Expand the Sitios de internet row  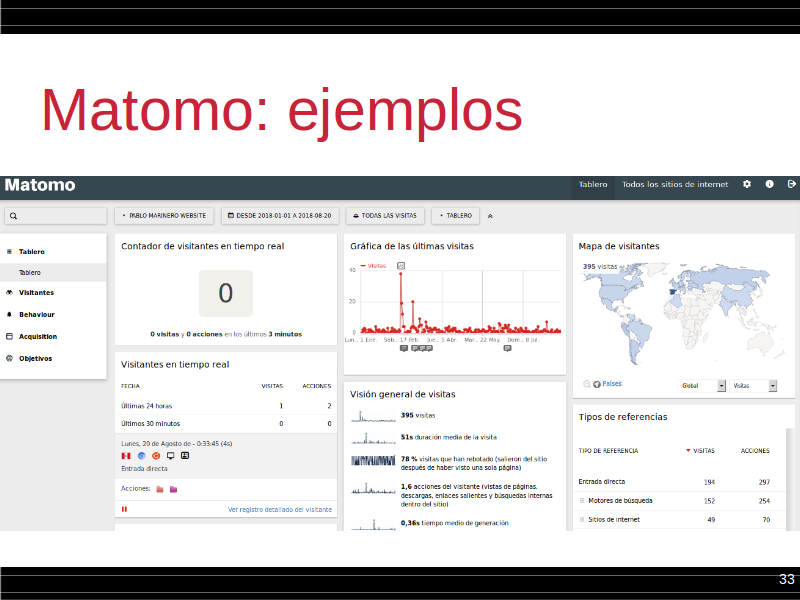point(582,520)
